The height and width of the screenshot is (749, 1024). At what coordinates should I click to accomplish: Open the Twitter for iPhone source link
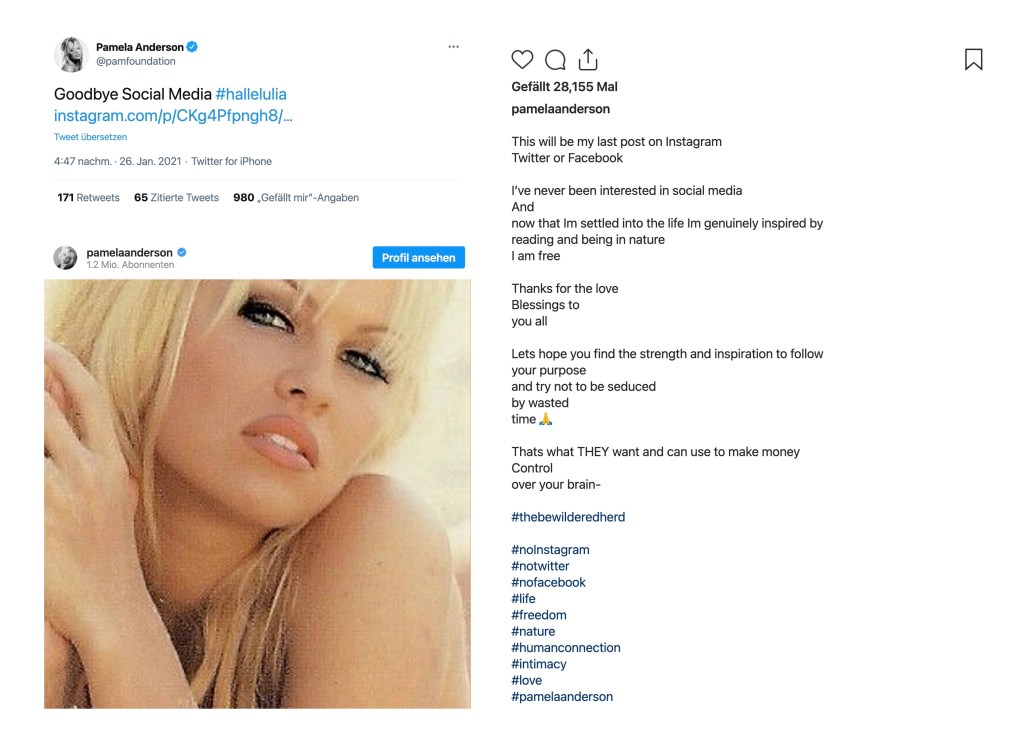pos(231,161)
